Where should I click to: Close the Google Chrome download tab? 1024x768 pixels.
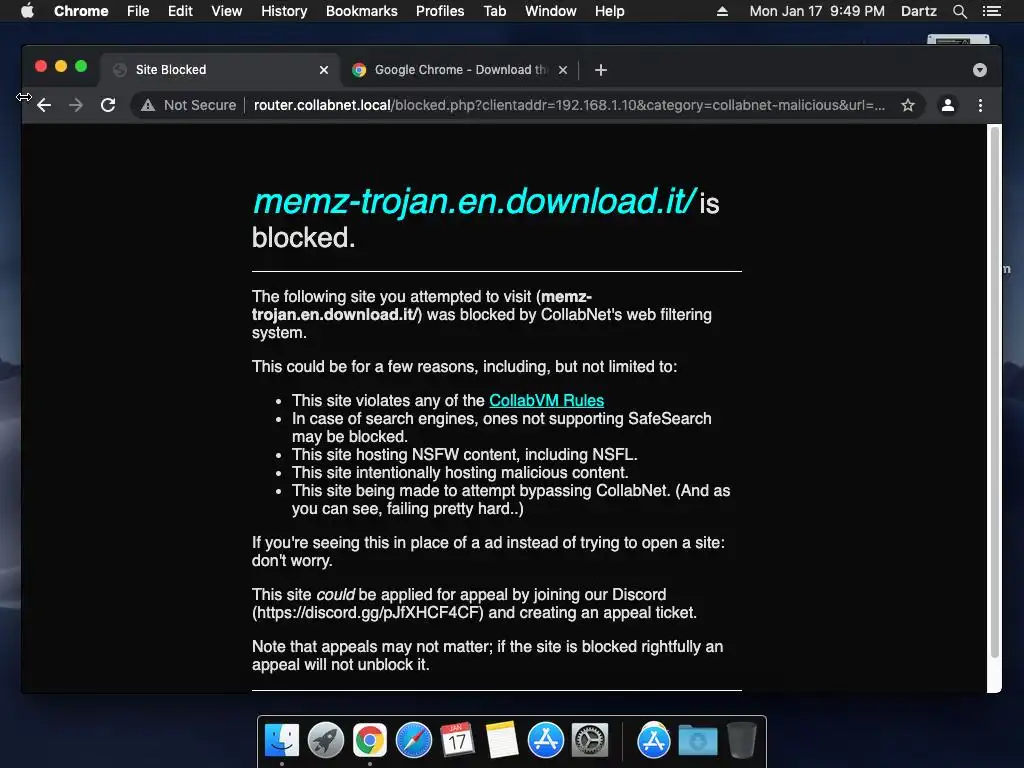coord(563,70)
